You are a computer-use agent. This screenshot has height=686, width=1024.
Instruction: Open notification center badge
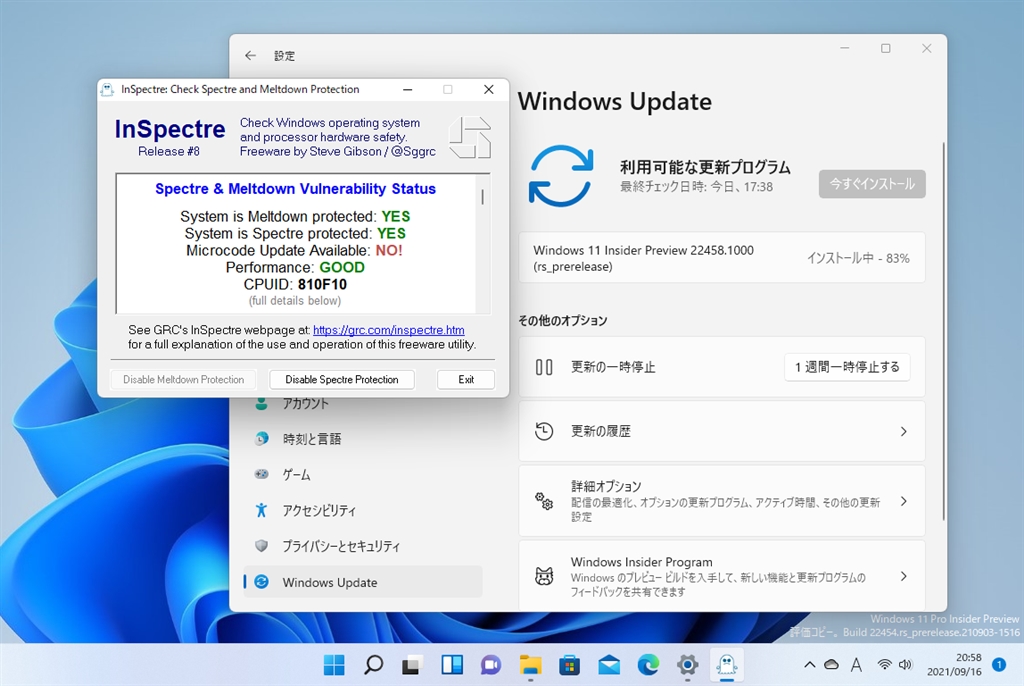pyautogui.click(x=999, y=665)
